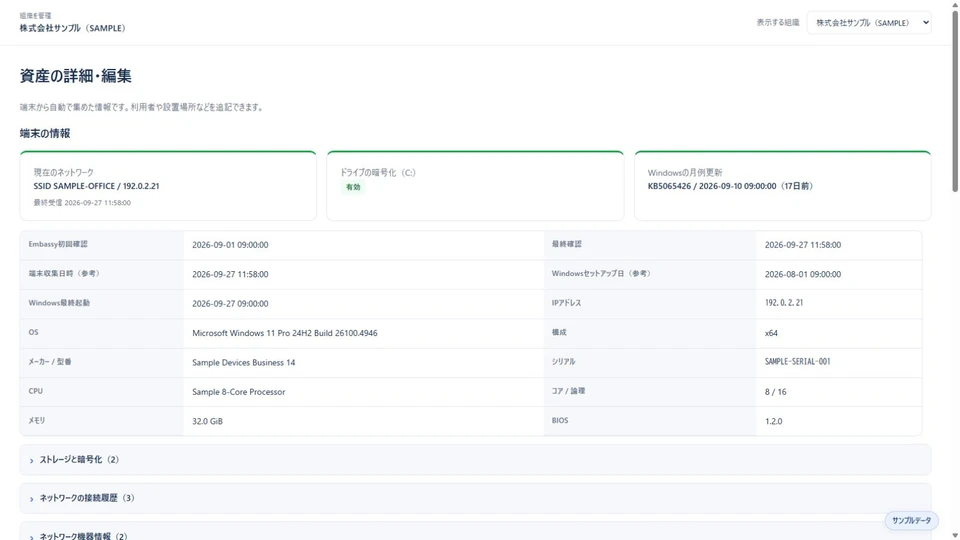Click the dropdown arrow of organization selector

(x=926, y=23)
